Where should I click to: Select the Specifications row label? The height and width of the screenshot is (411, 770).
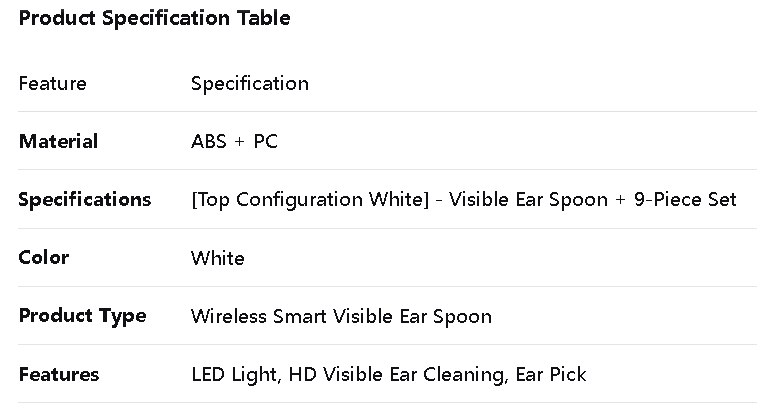coord(84,199)
